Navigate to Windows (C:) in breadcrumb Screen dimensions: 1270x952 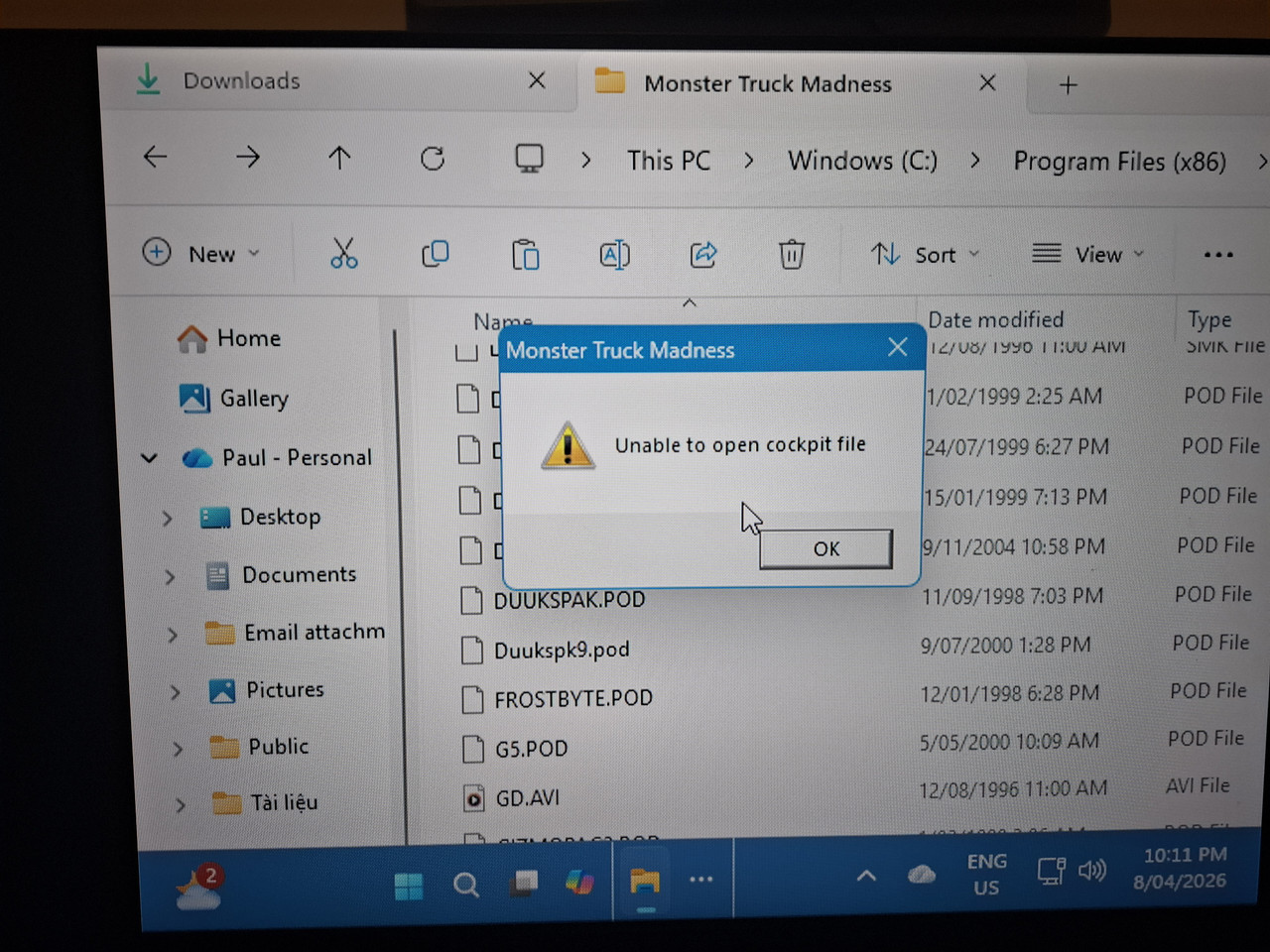(x=862, y=161)
